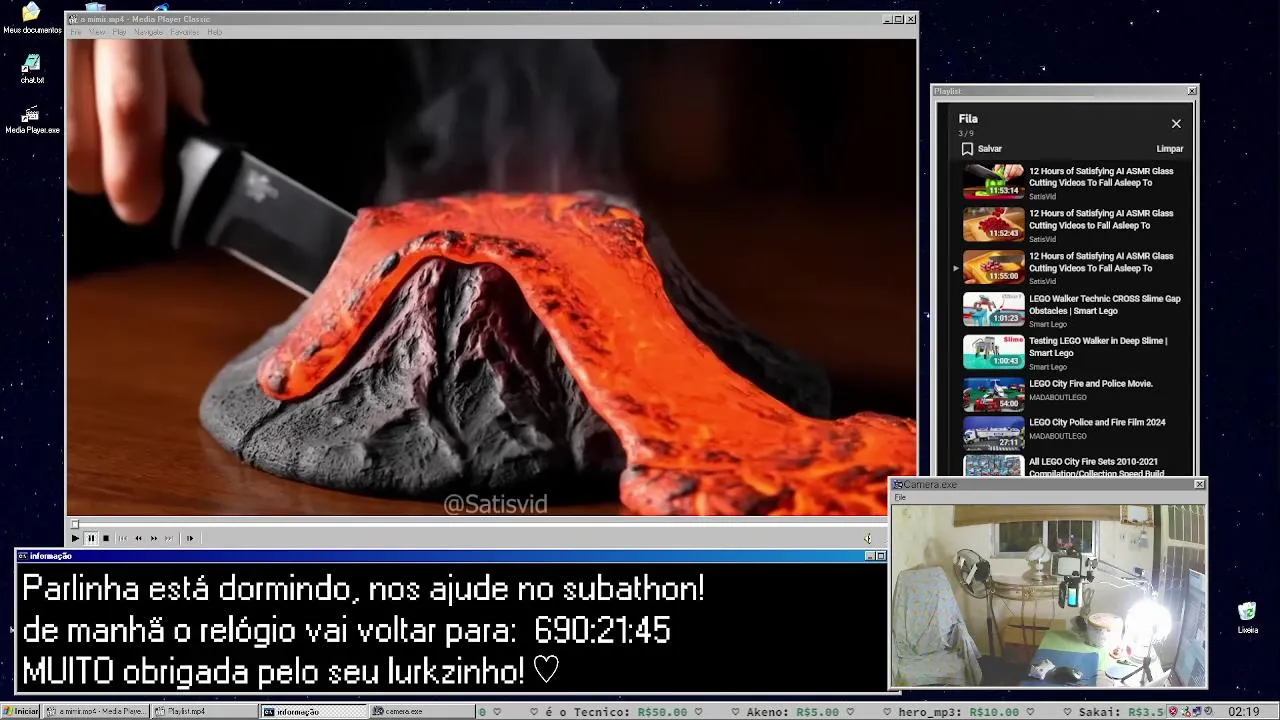Click the decrease speed button in the player

(x=138, y=538)
